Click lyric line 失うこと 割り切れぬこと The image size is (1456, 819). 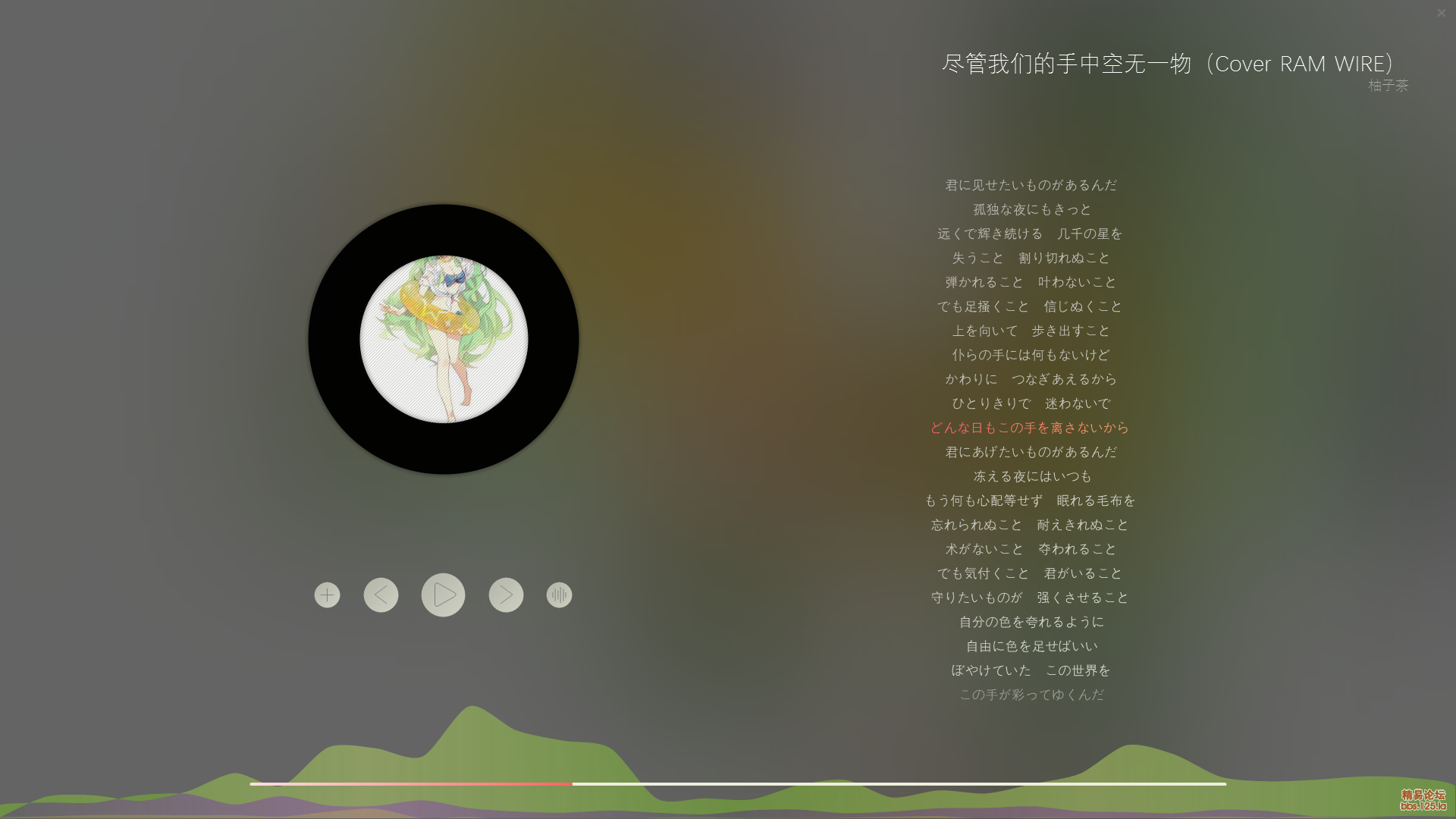point(1031,258)
